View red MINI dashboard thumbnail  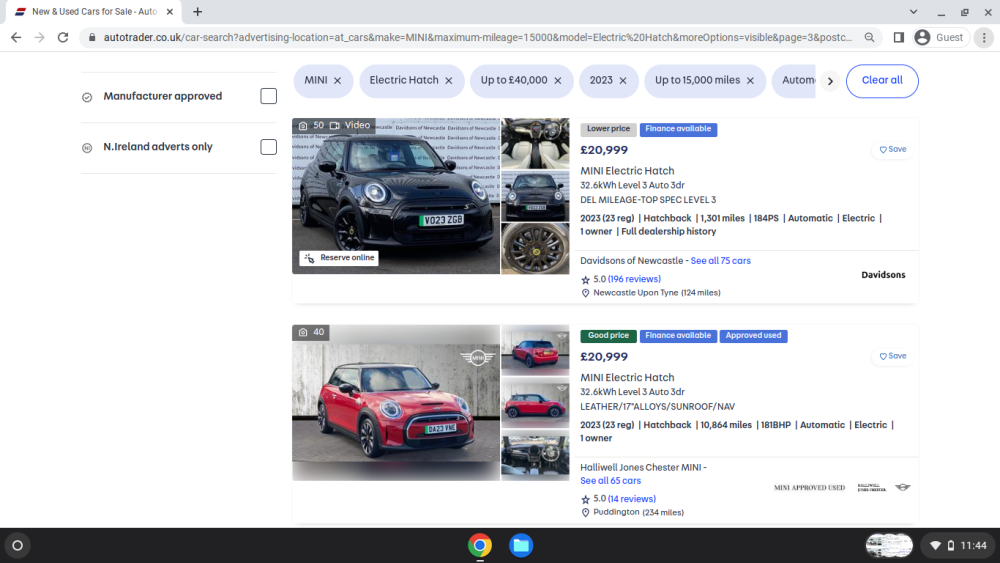(x=535, y=455)
